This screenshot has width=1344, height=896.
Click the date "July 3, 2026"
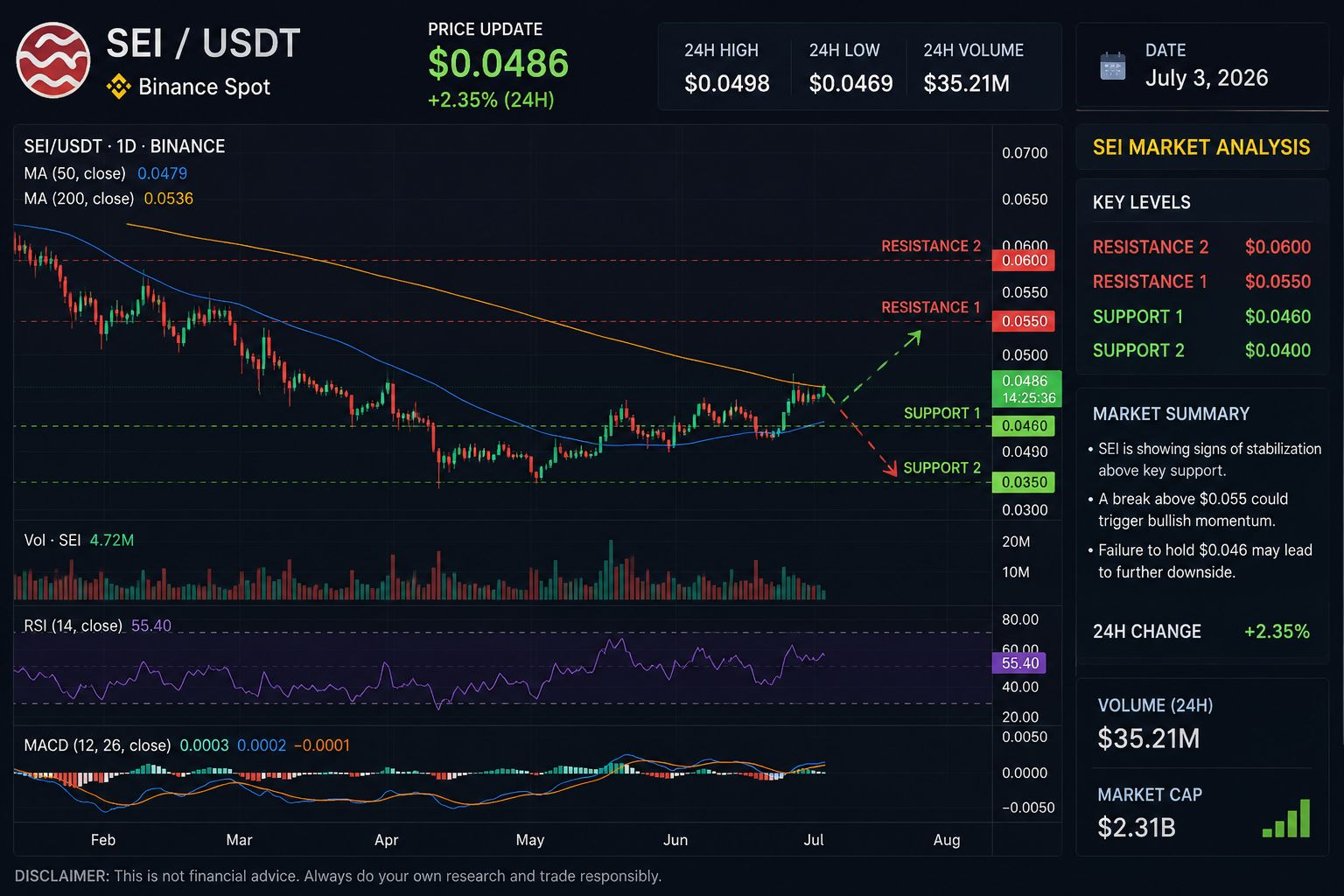pyautogui.click(x=1207, y=78)
